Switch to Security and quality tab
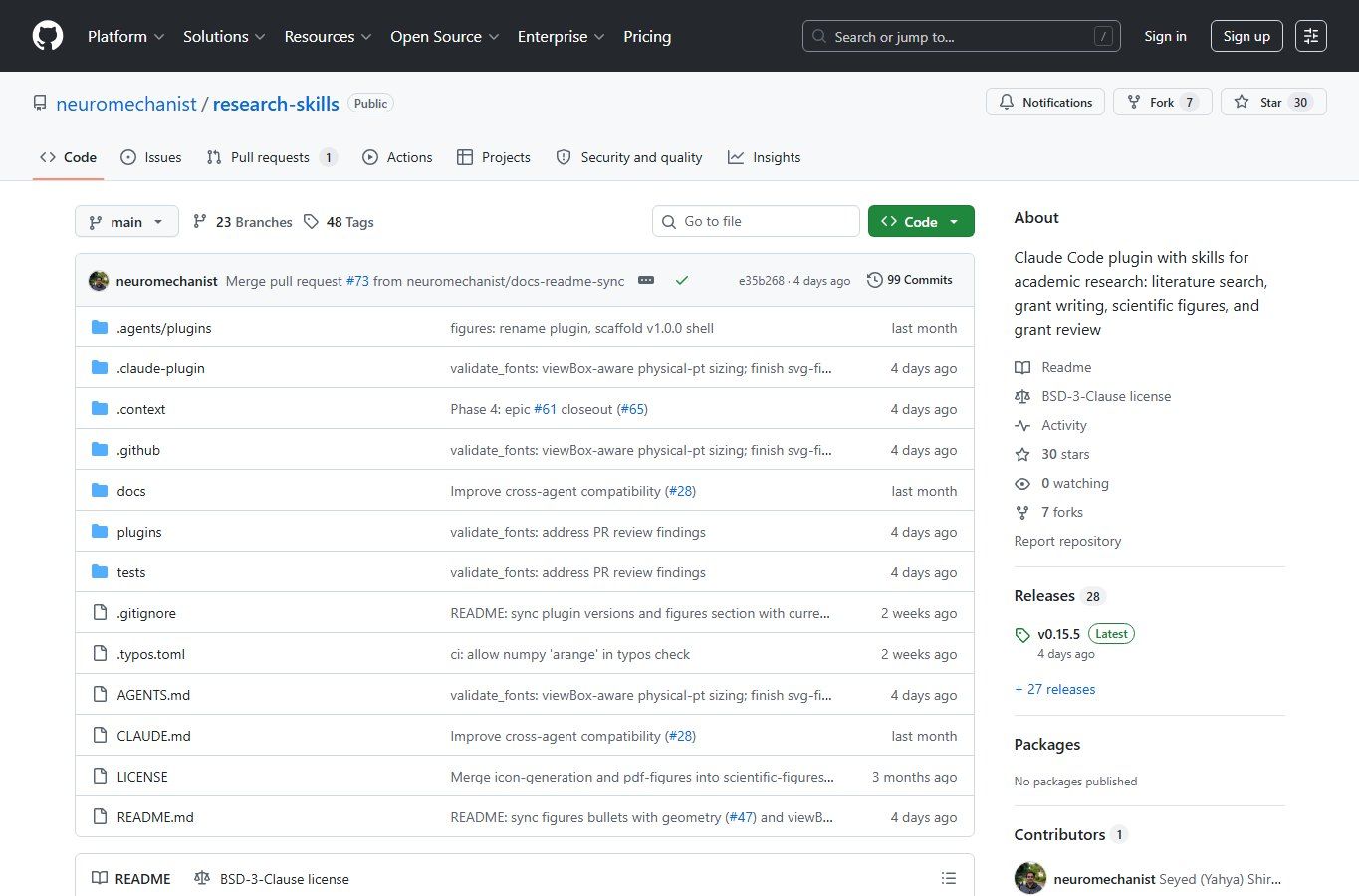The image size is (1359, 896). click(629, 157)
